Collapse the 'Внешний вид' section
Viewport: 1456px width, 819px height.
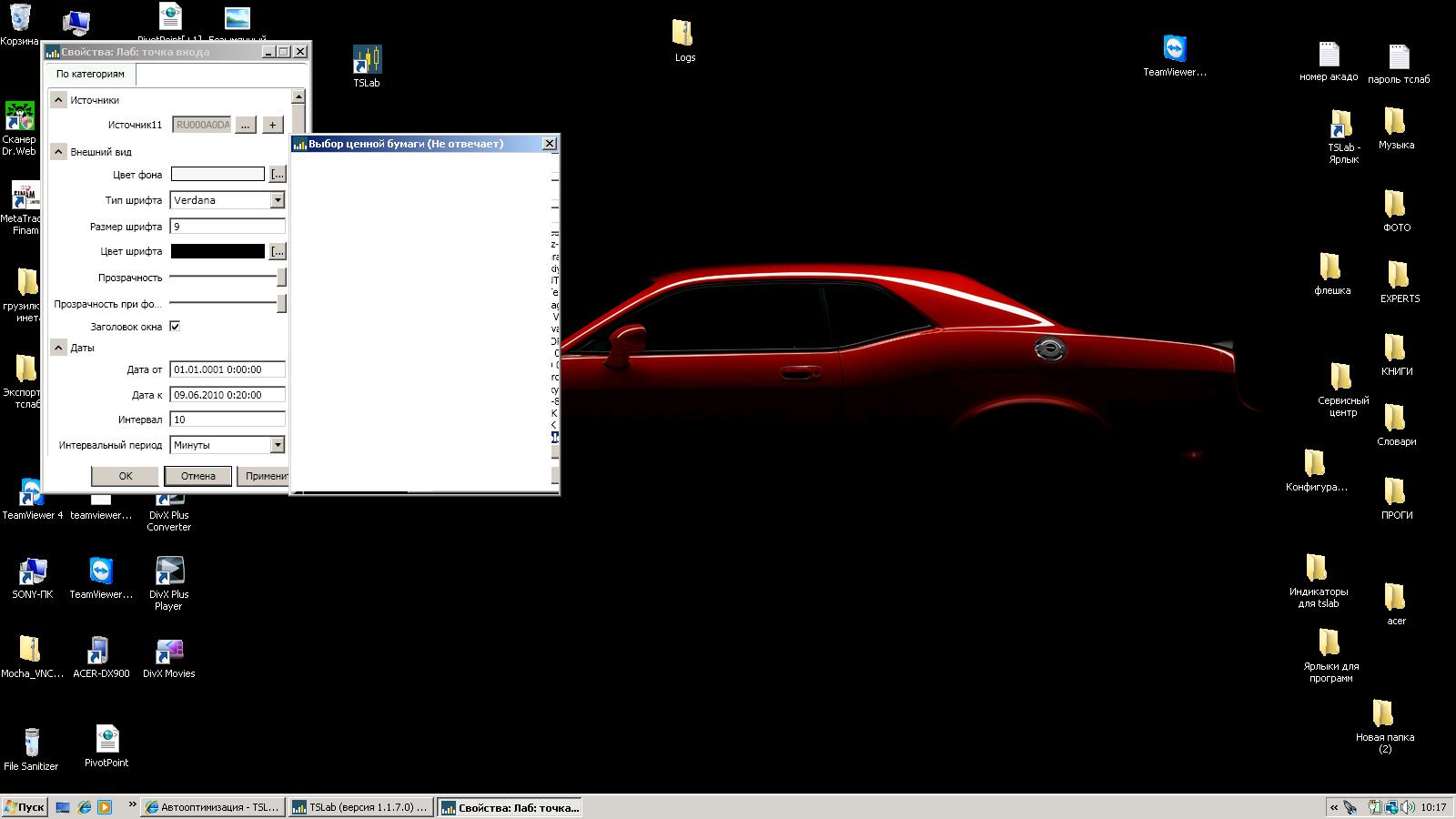coord(58,152)
